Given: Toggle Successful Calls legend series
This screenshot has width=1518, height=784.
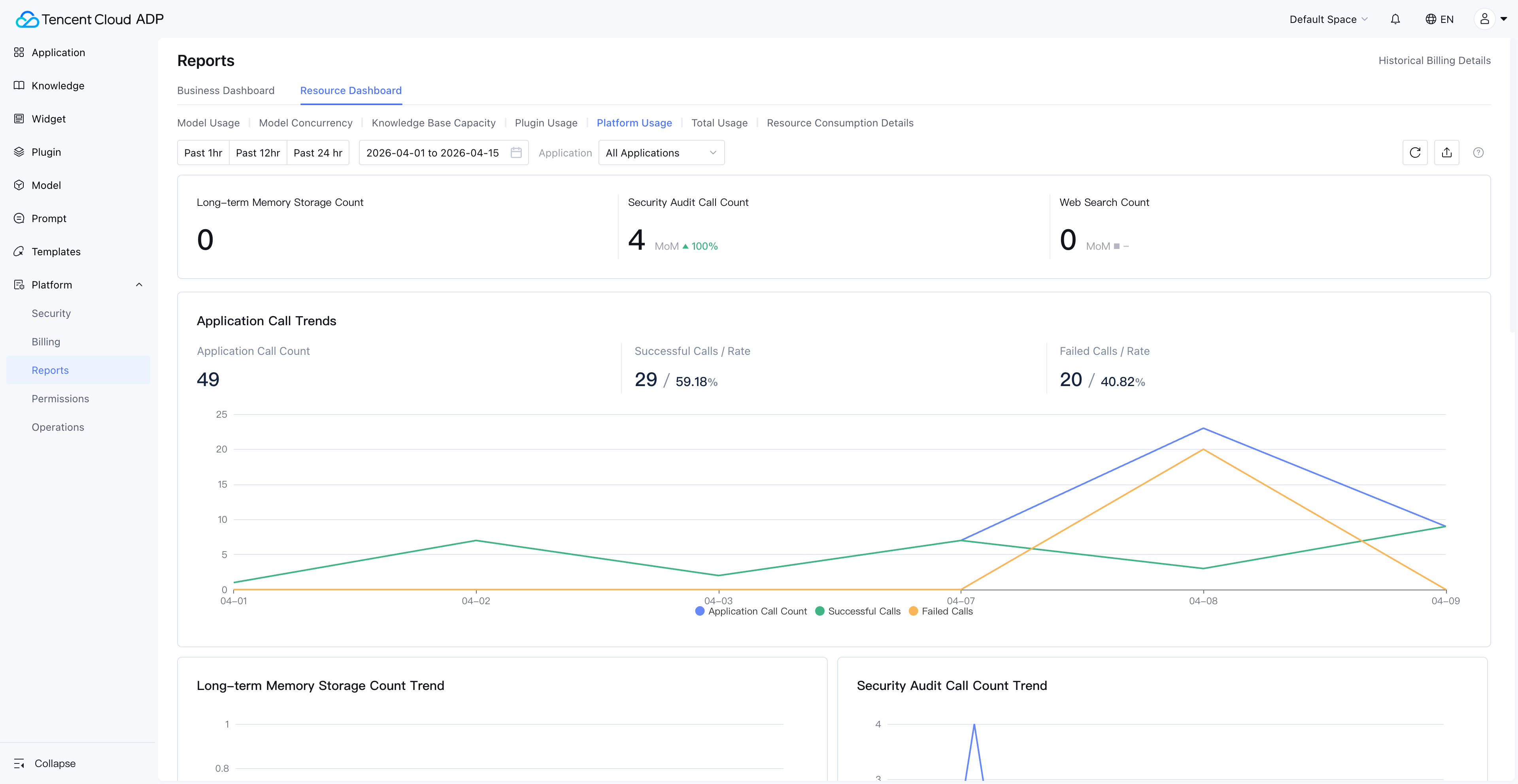Looking at the screenshot, I should pos(857,611).
